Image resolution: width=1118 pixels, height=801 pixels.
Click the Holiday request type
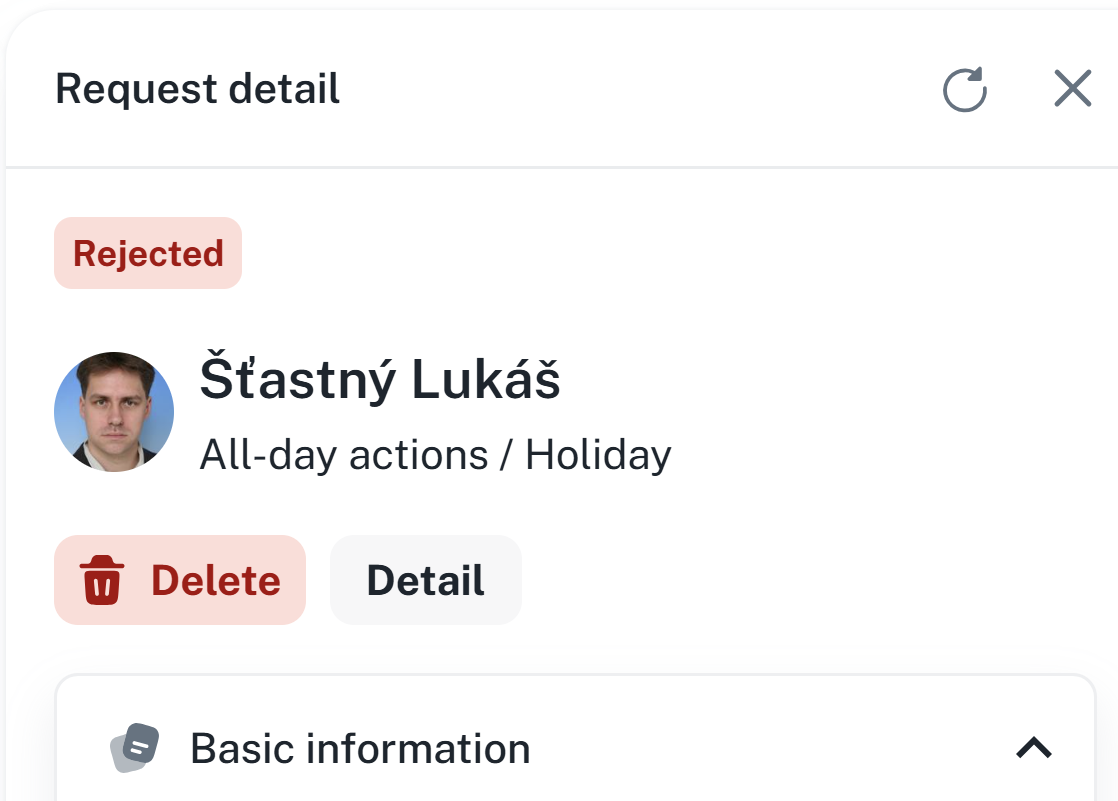pos(598,456)
